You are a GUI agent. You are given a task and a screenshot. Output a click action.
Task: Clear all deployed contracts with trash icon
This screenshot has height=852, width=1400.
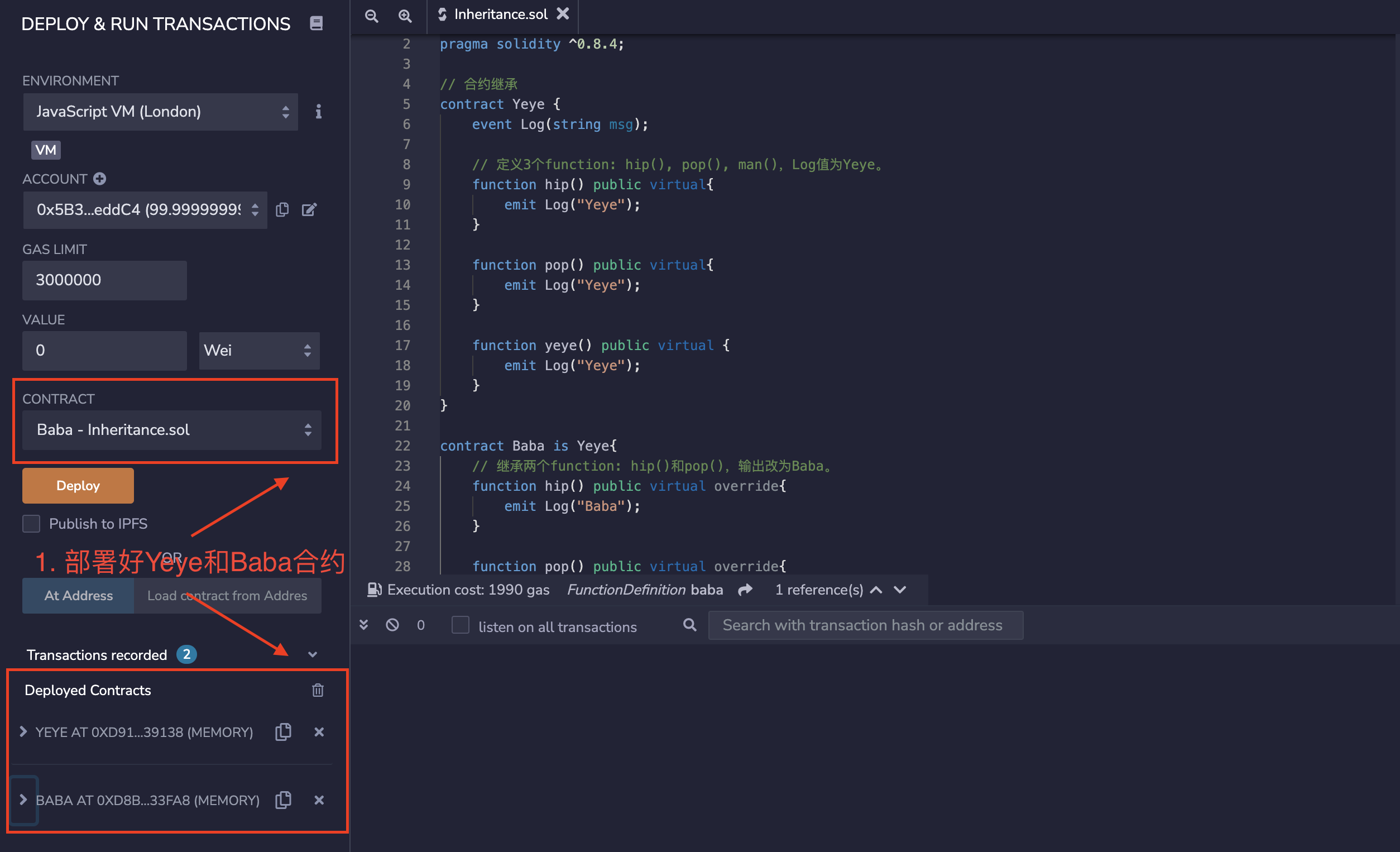click(x=318, y=690)
